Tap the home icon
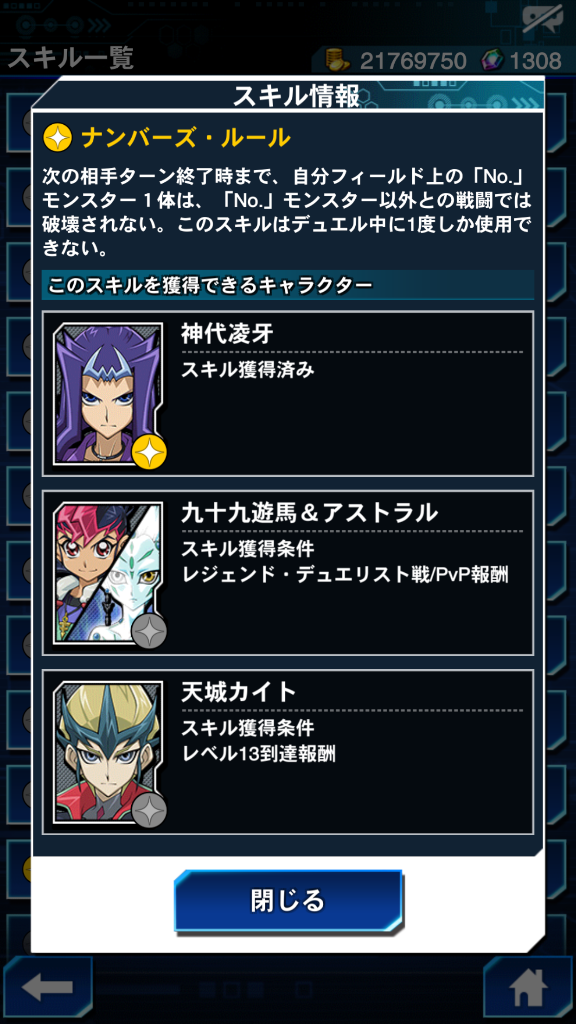576x1024 pixels. click(x=528, y=989)
